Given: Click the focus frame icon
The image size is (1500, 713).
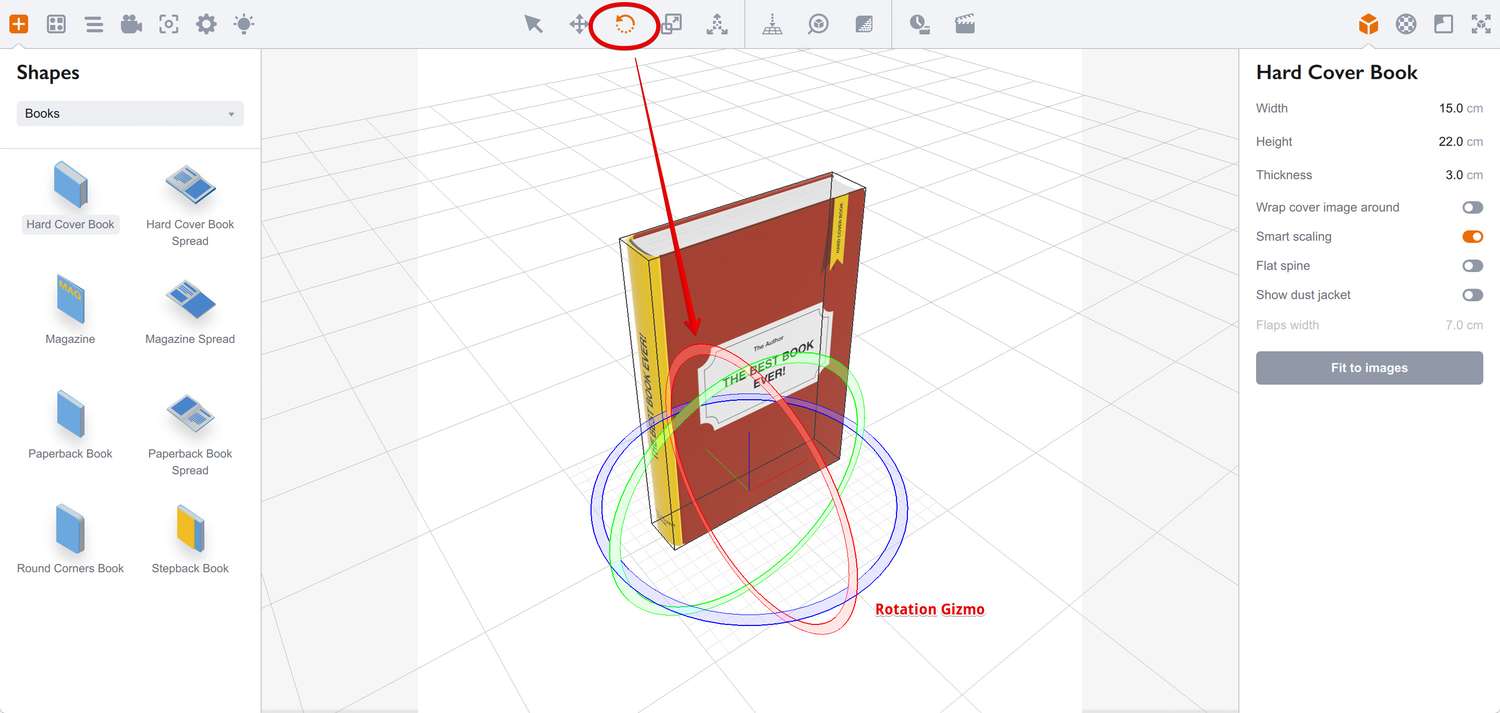Looking at the screenshot, I should pos(169,24).
